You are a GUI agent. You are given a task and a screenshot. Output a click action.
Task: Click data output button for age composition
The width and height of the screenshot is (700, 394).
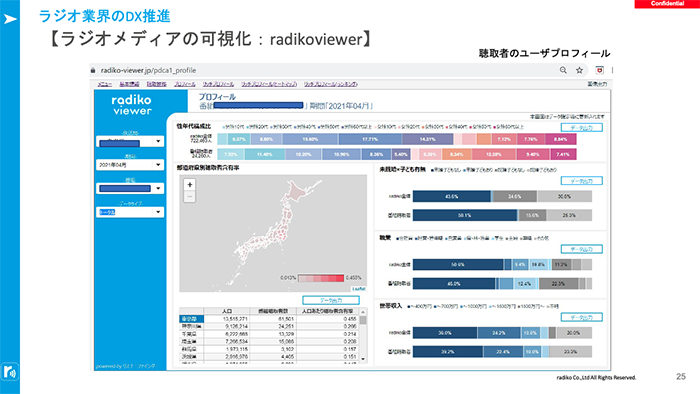pos(582,128)
